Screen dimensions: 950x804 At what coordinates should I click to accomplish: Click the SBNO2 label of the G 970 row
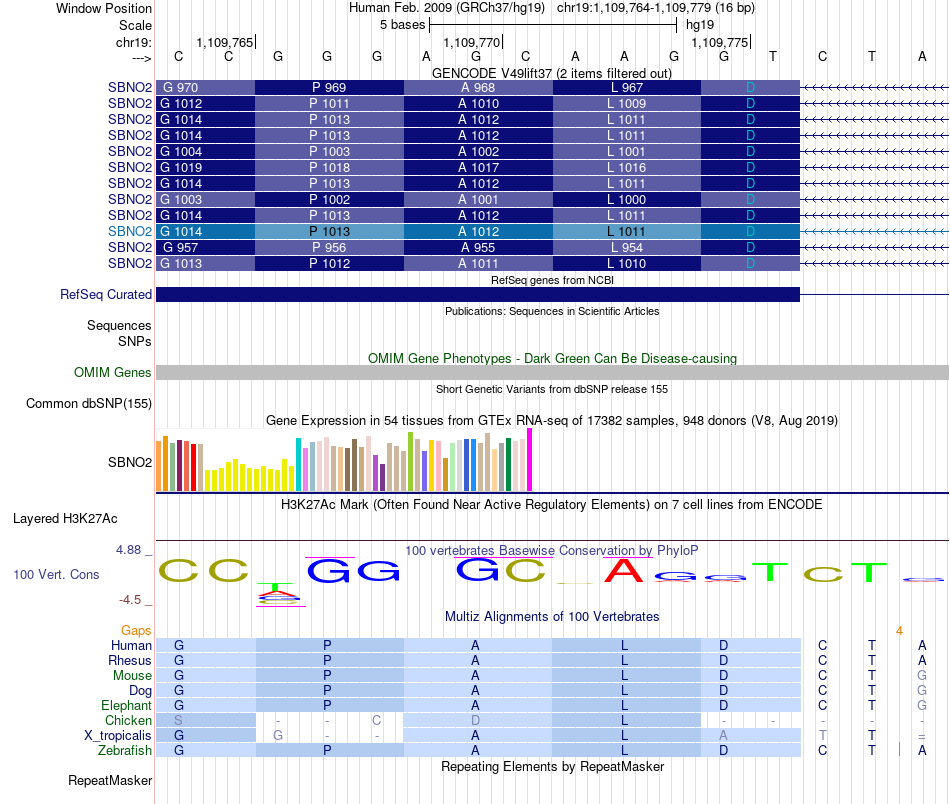click(130, 87)
